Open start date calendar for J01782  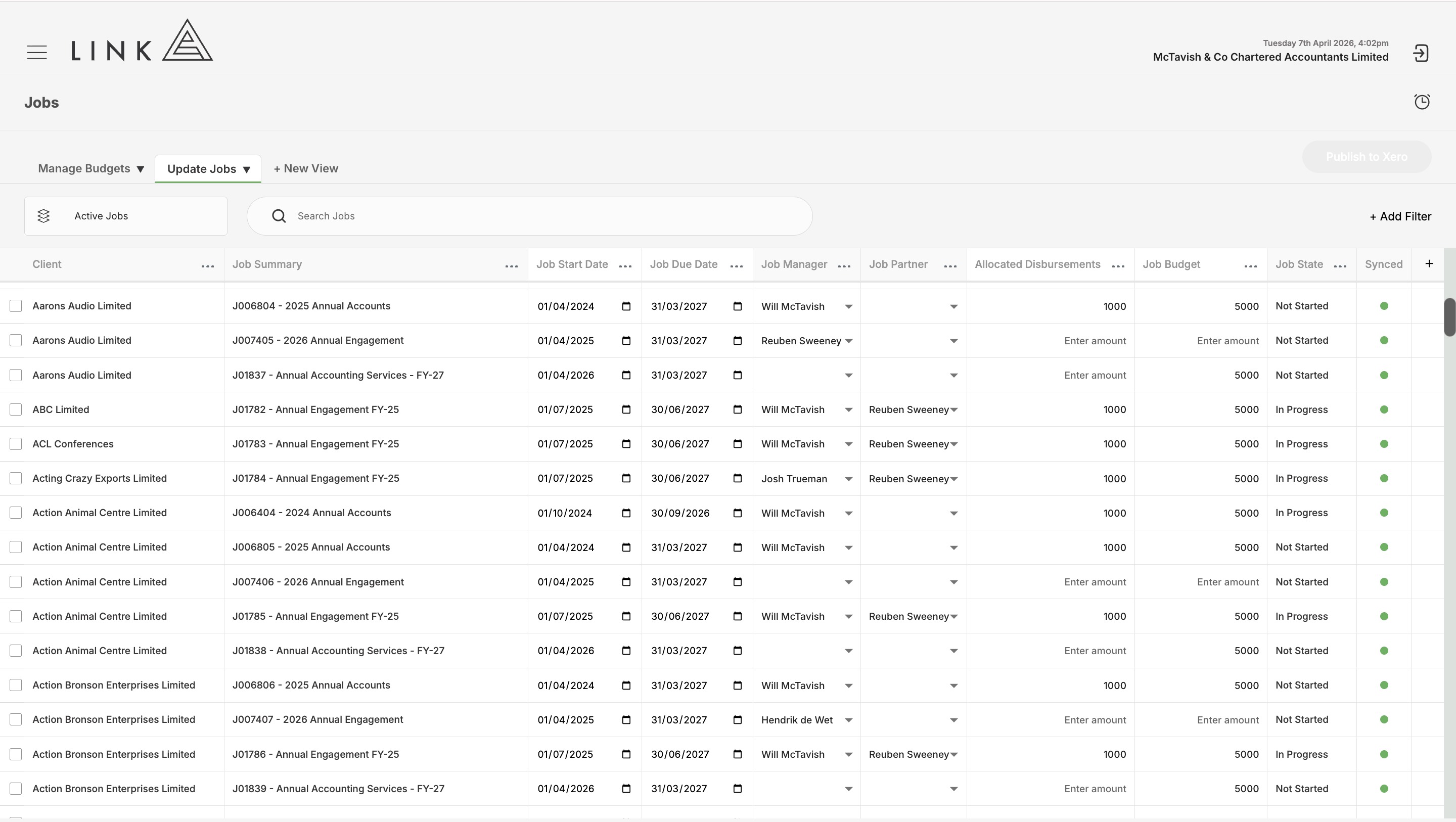tap(626, 409)
